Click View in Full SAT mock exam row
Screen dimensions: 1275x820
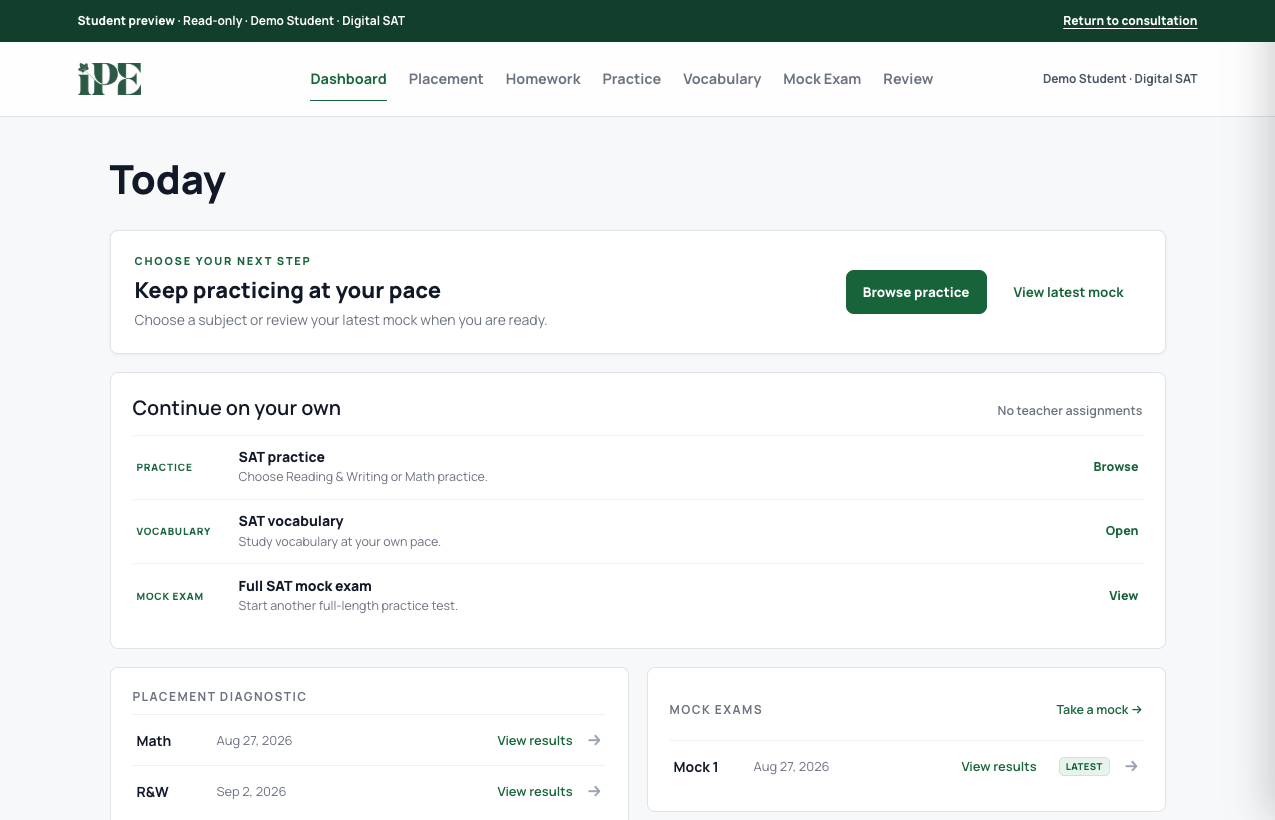pyautogui.click(x=1124, y=596)
